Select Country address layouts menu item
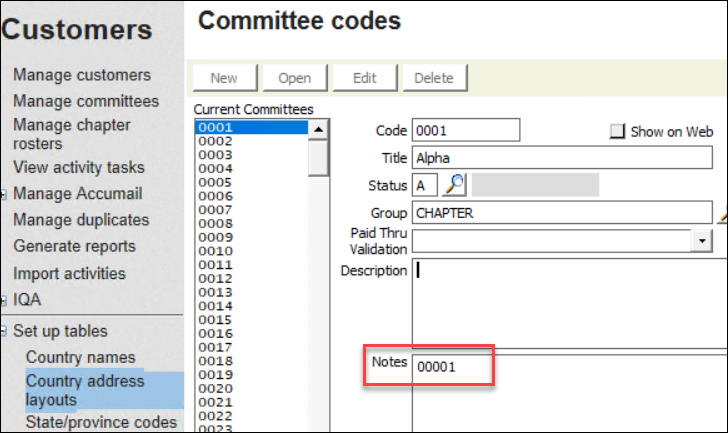This screenshot has height=433, width=728. click(85, 390)
